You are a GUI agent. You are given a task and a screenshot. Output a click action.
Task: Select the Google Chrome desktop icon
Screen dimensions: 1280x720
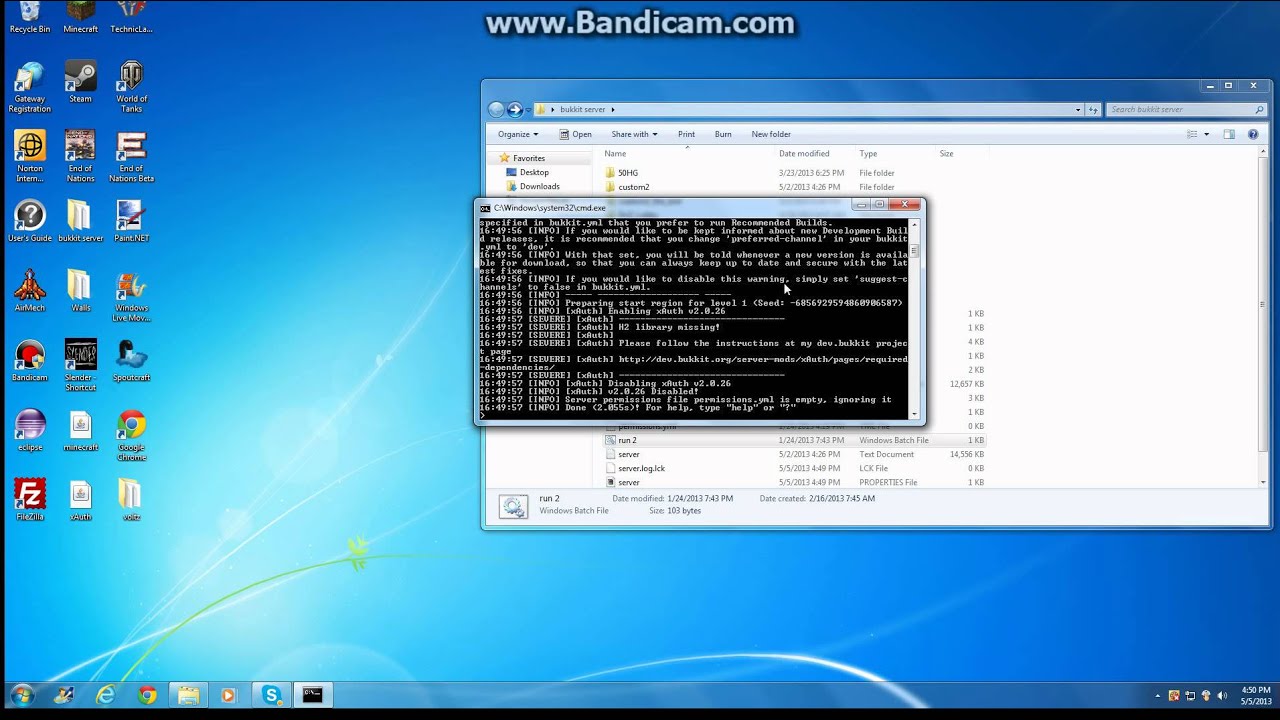point(131,437)
